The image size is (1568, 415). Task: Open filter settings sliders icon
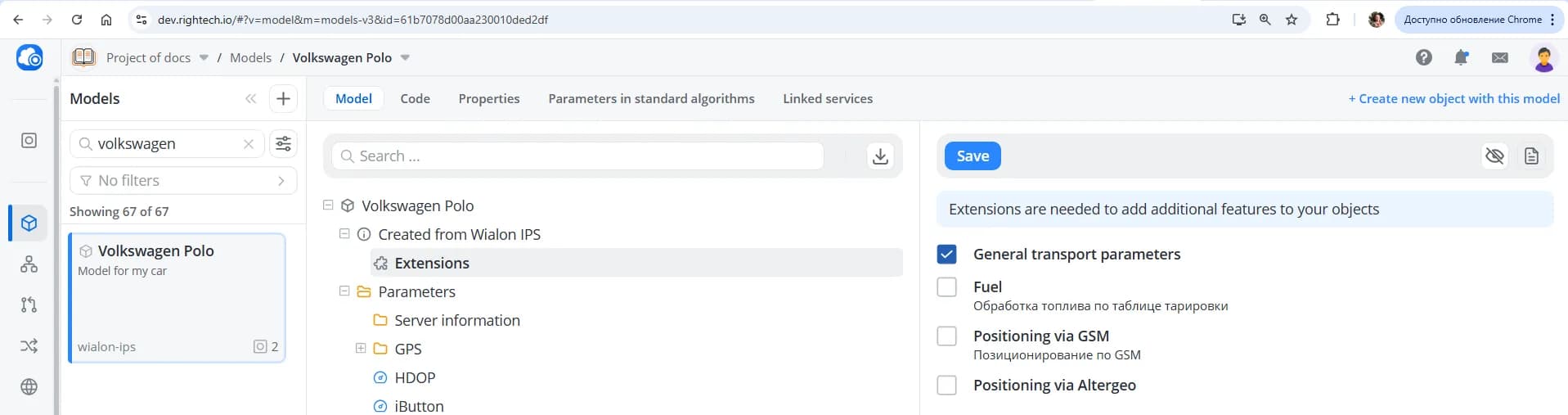coord(283,144)
